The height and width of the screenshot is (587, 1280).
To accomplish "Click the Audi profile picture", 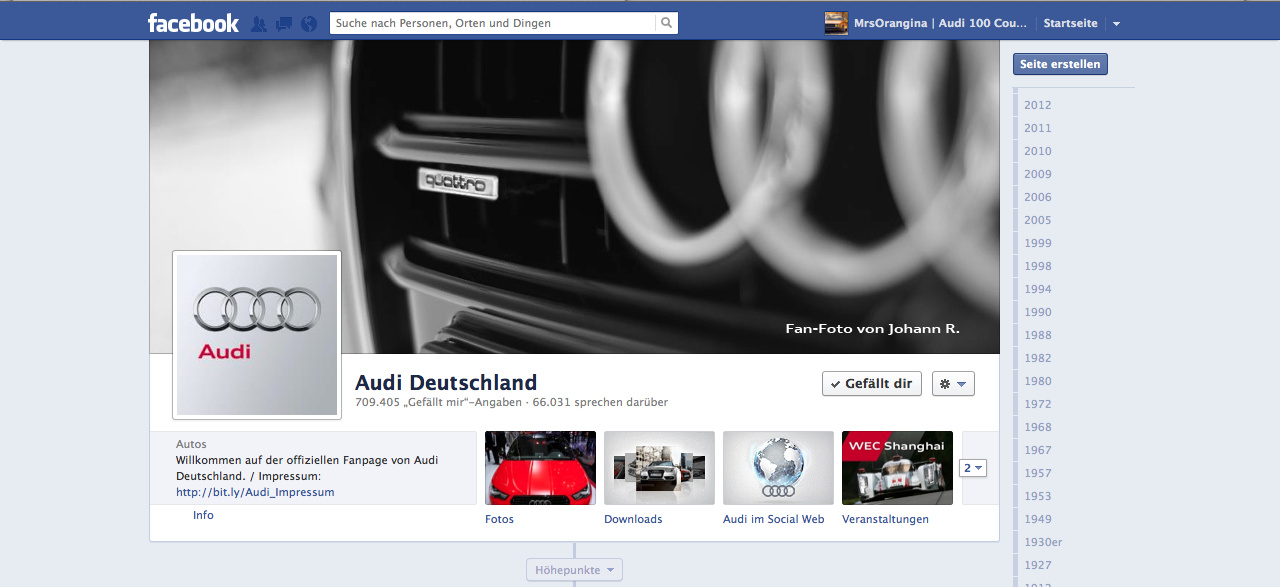I will click(257, 335).
